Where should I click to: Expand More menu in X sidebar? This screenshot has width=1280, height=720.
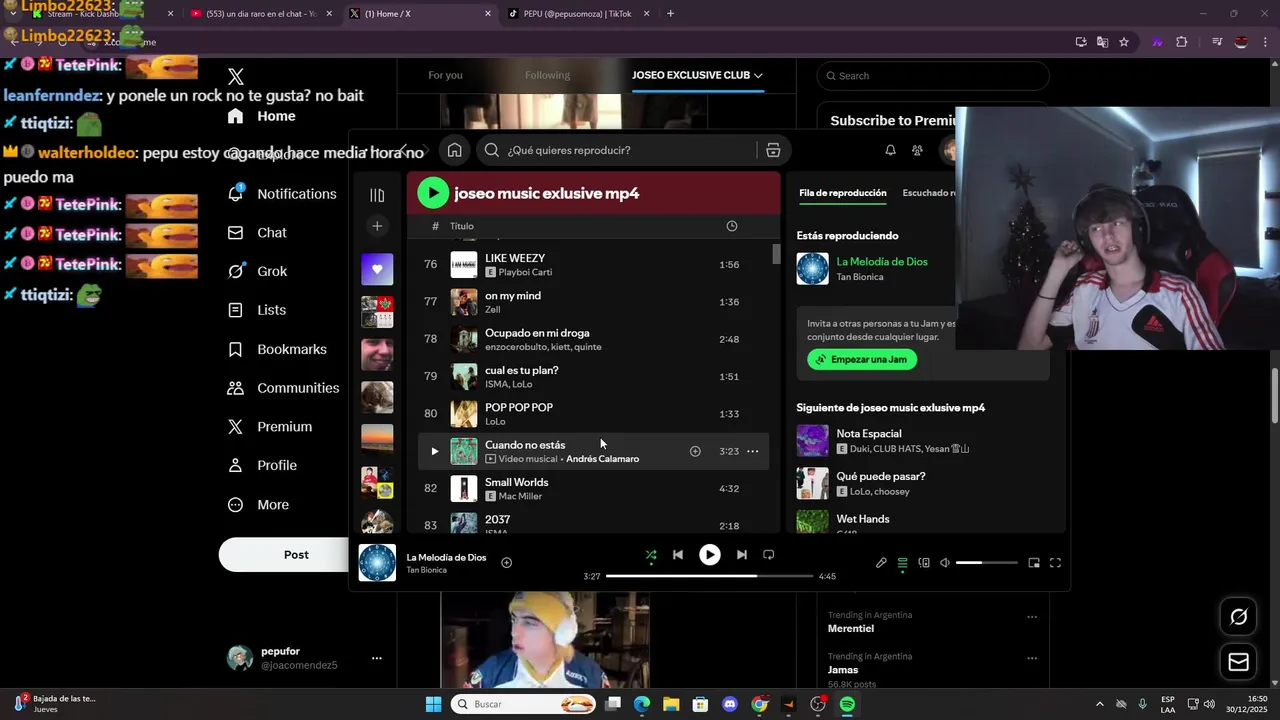pos(259,505)
